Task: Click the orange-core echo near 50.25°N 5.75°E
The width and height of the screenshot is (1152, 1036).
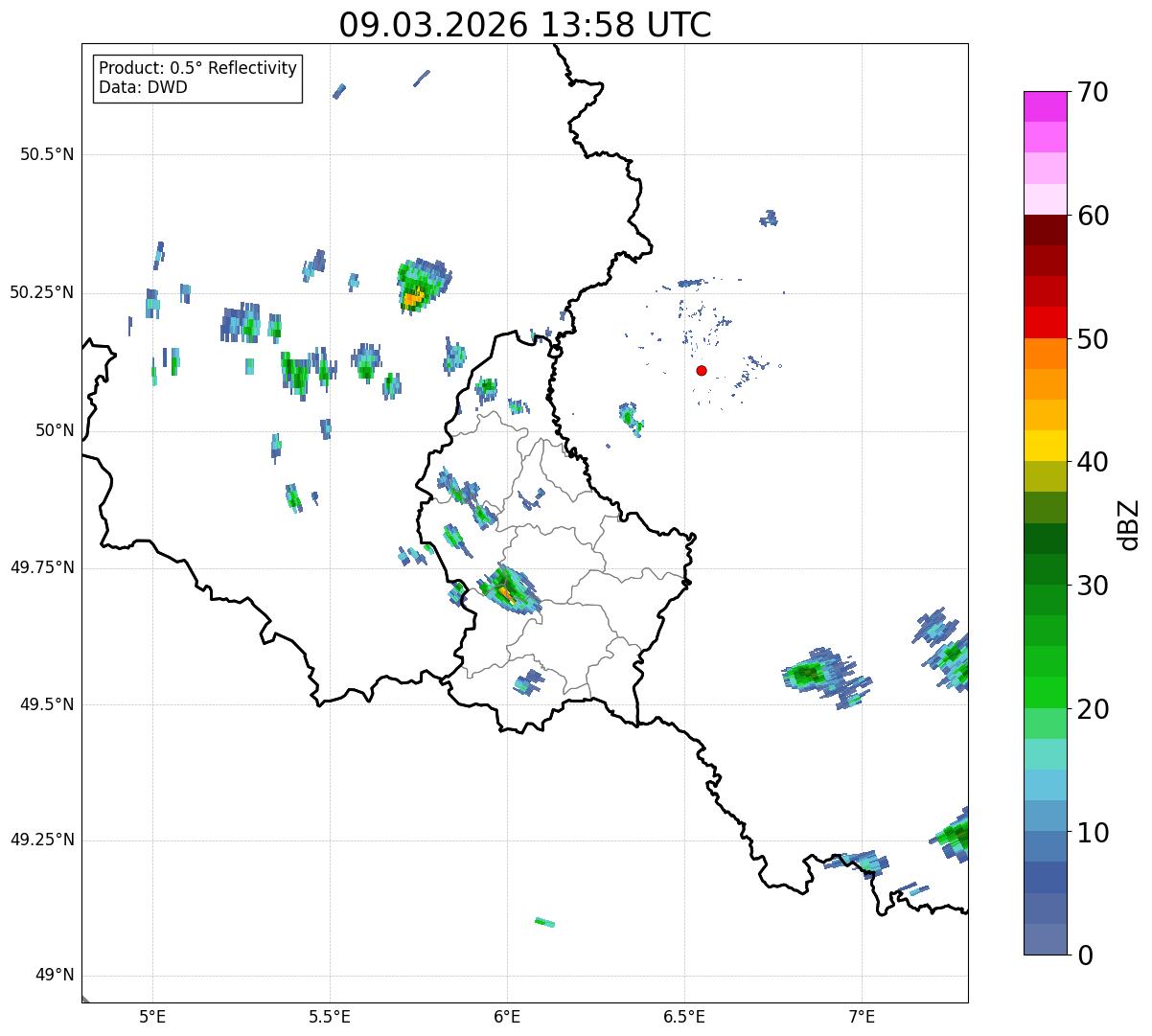Action: pyautogui.click(x=413, y=298)
